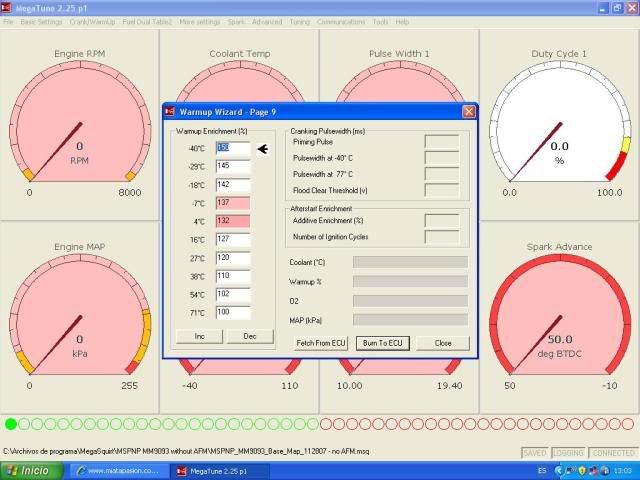Open the Inicio start button
The width and height of the screenshot is (640, 480).
tap(32, 471)
